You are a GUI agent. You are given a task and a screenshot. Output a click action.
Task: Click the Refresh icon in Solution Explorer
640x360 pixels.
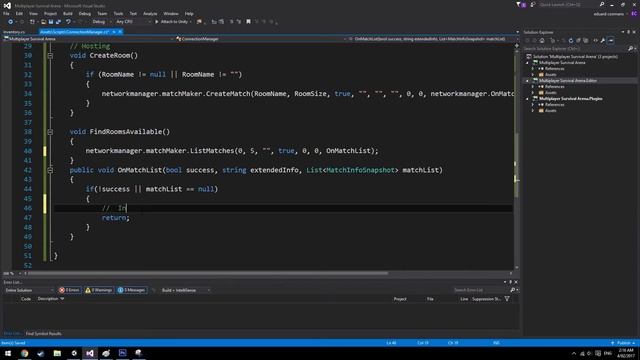coord(571,40)
